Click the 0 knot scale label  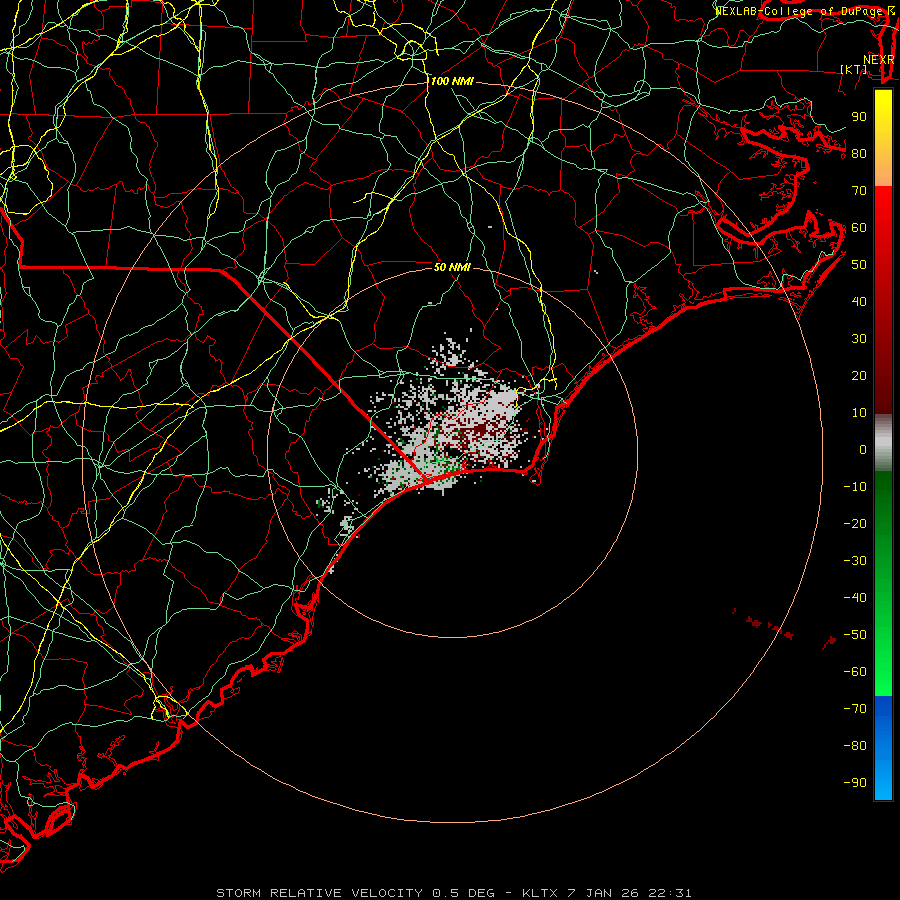point(863,450)
